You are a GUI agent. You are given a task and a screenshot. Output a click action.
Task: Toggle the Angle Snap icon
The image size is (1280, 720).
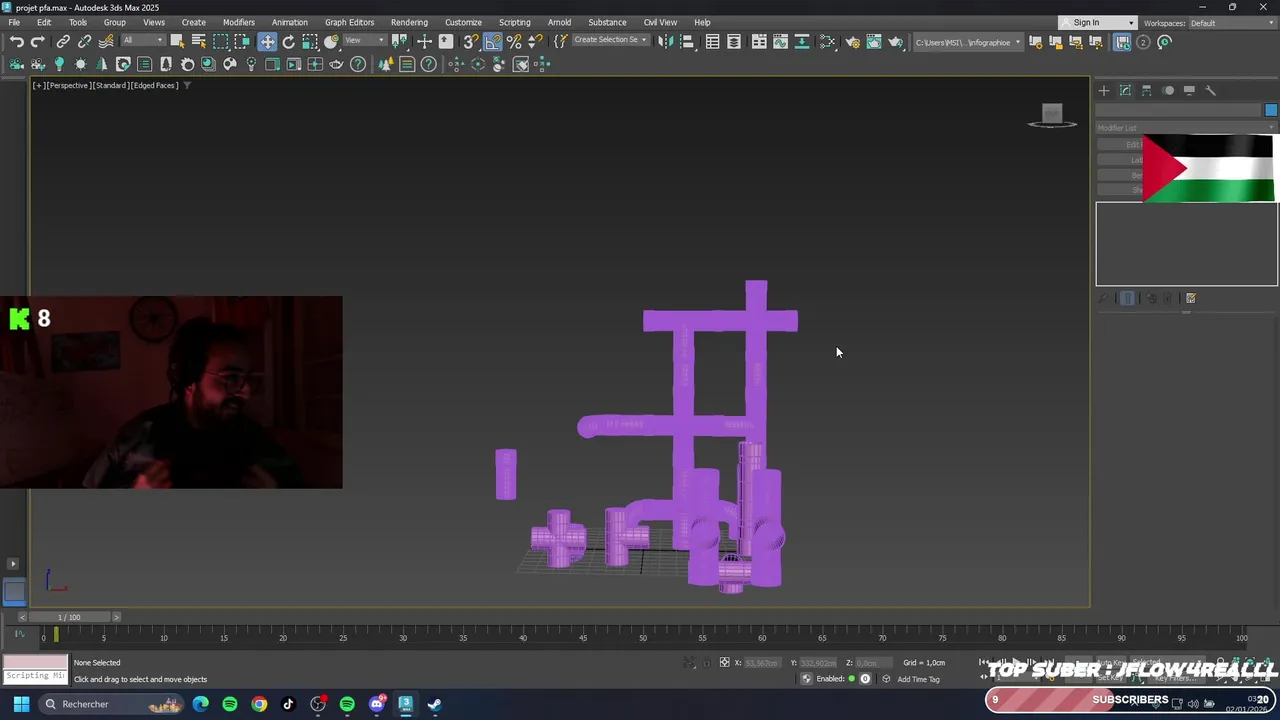[493, 42]
